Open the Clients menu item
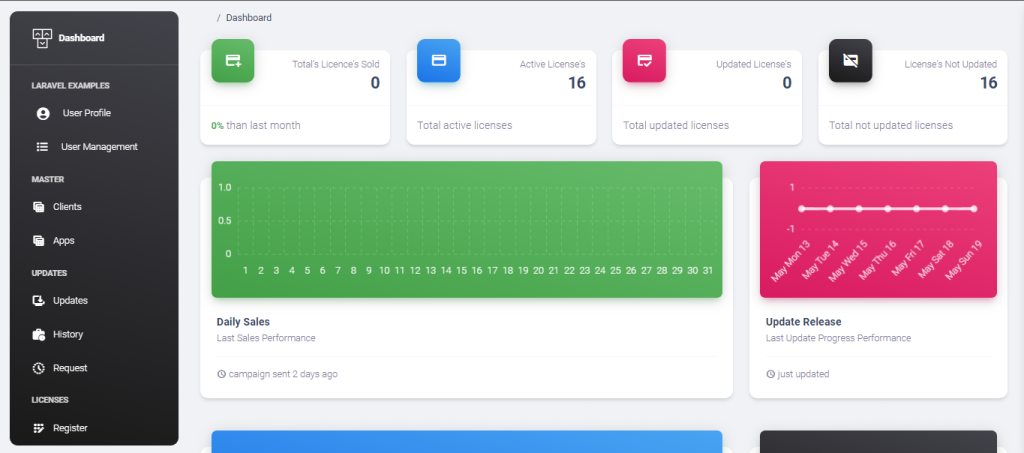 point(67,207)
